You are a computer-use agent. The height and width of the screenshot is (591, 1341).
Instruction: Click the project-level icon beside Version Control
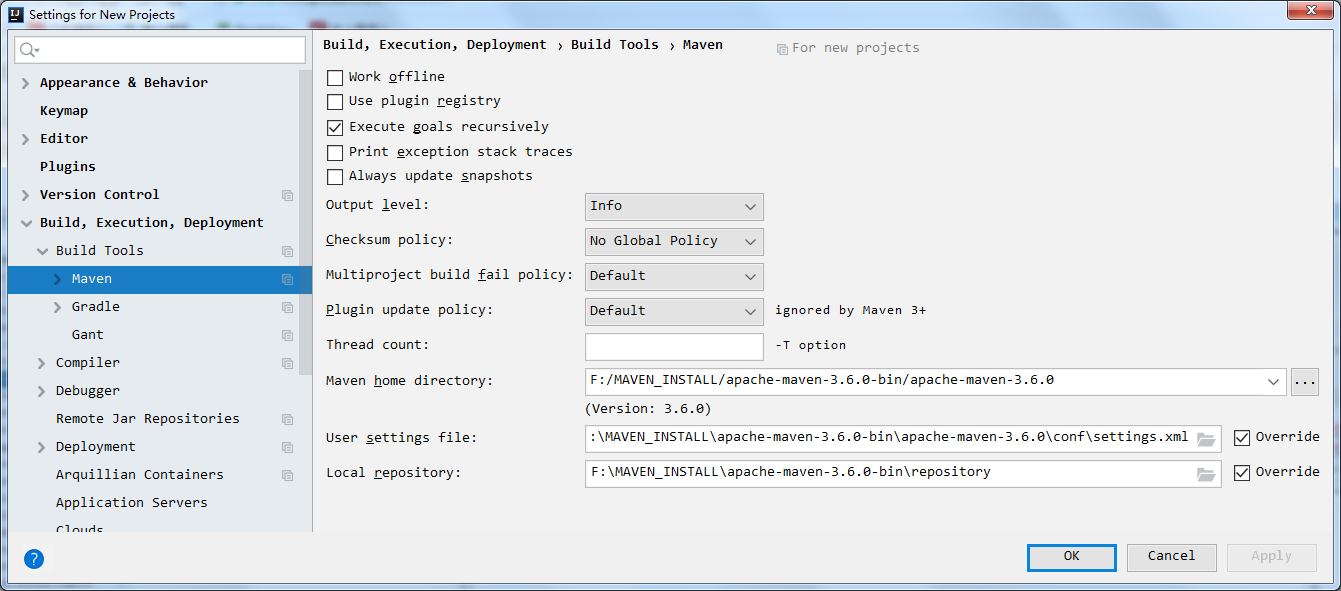(x=288, y=195)
